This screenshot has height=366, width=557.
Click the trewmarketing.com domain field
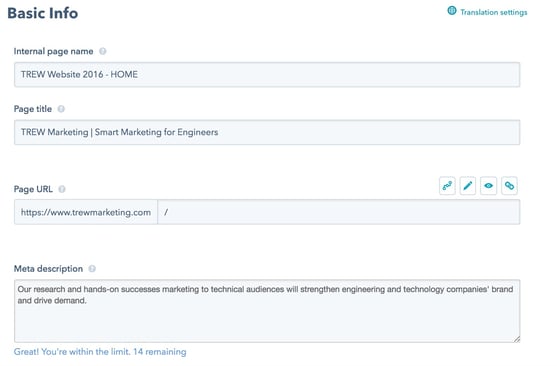pos(86,212)
